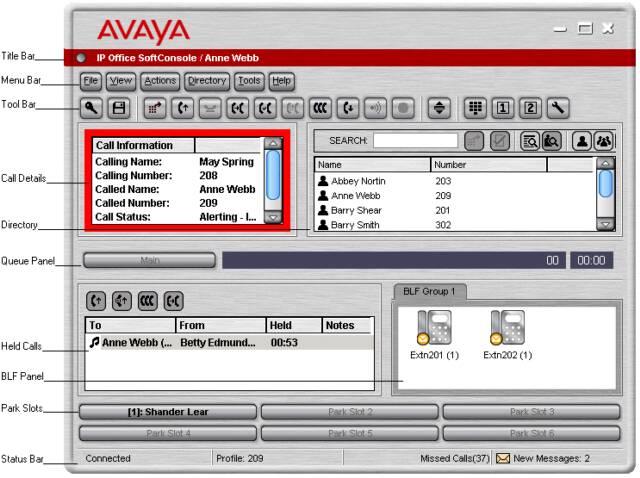Open the dial pad keypad icon

click(475, 109)
